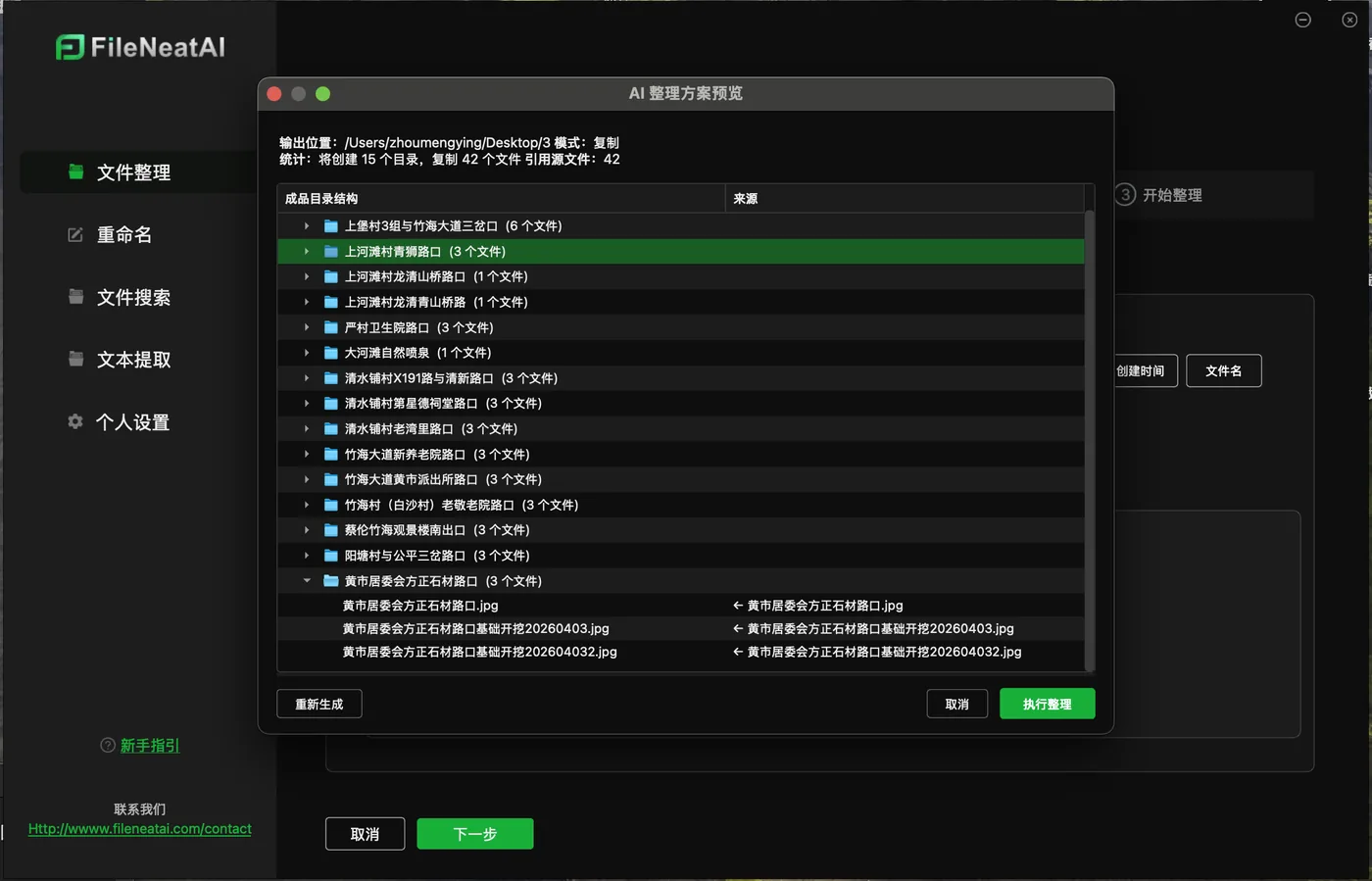Expand 蔡伦竹海观景楼南出口 folder
Screen dimensions: 1372x881
pyautogui.click(x=307, y=530)
